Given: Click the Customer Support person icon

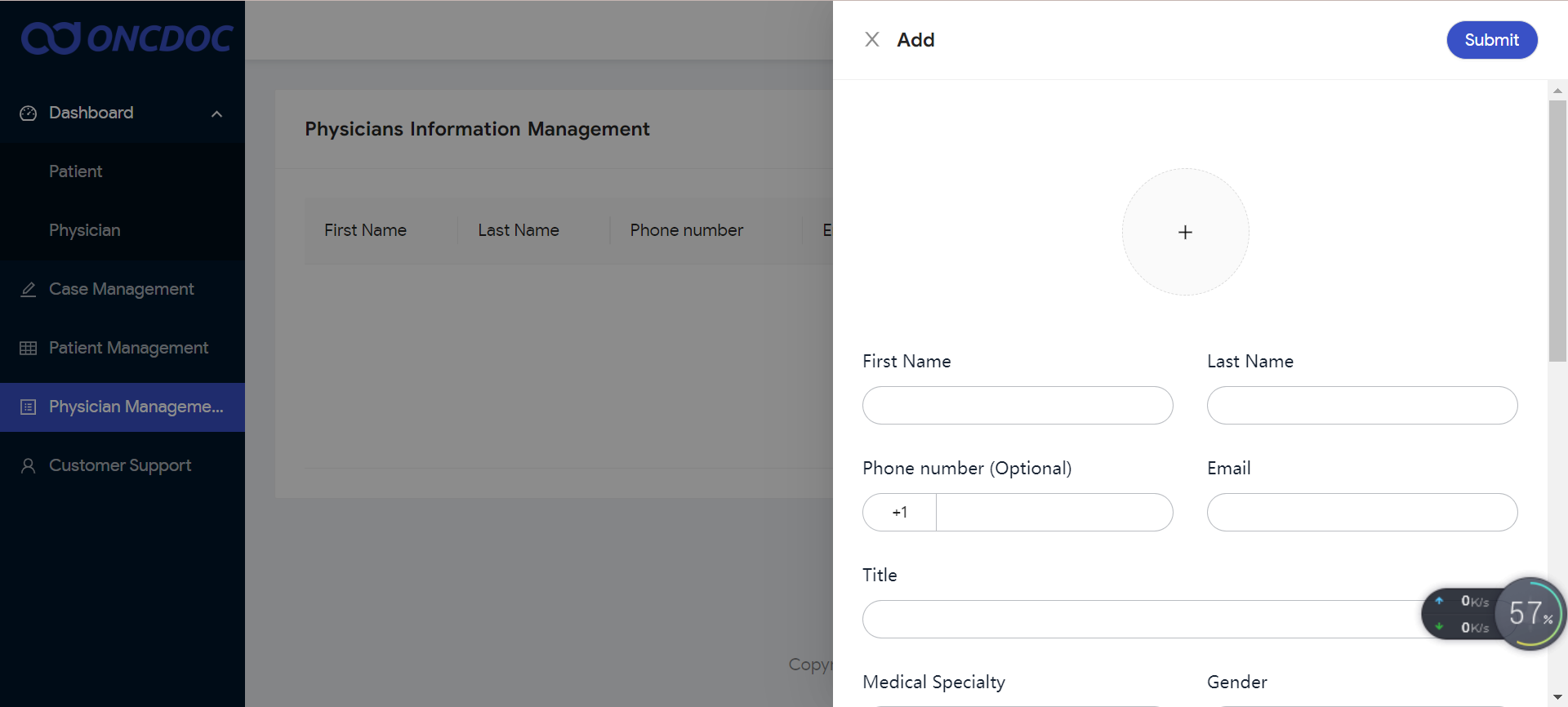Looking at the screenshot, I should (x=29, y=466).
